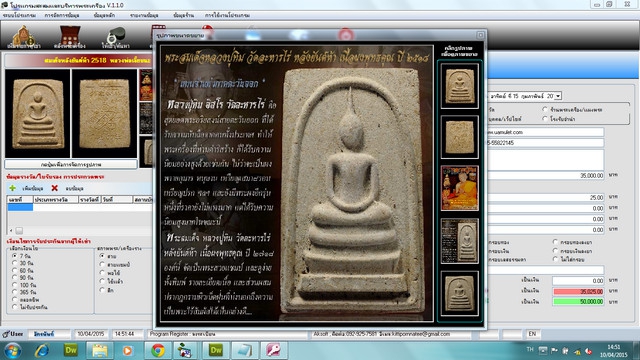Select the 100 วัน warranty option
The image size is (640, 360).
[x=15, y=285]
